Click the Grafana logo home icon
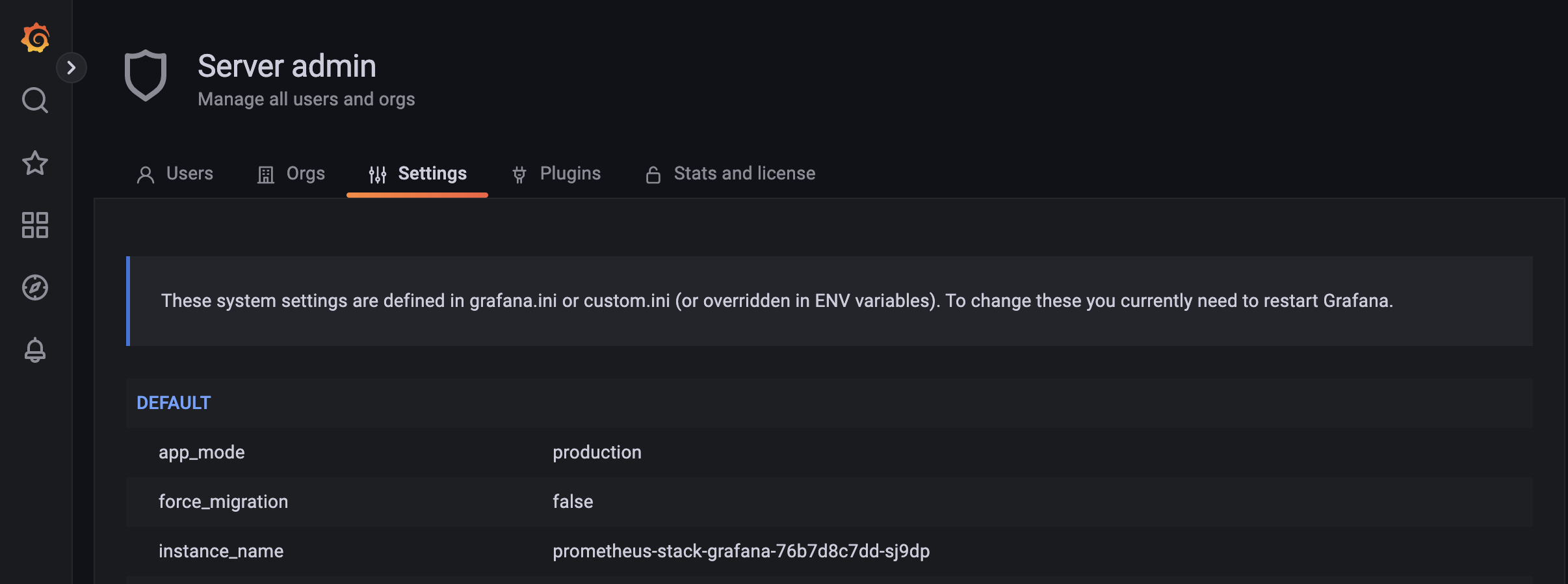Screen dimensions: 1568x584 [35, 38]
